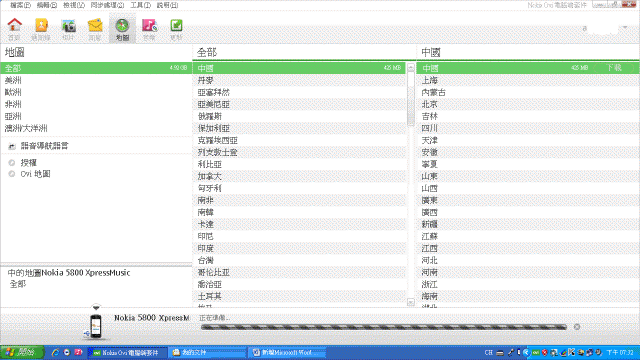Select 保加利亞 in the country list
Viewport: 640px width, 360px height.
300,128
